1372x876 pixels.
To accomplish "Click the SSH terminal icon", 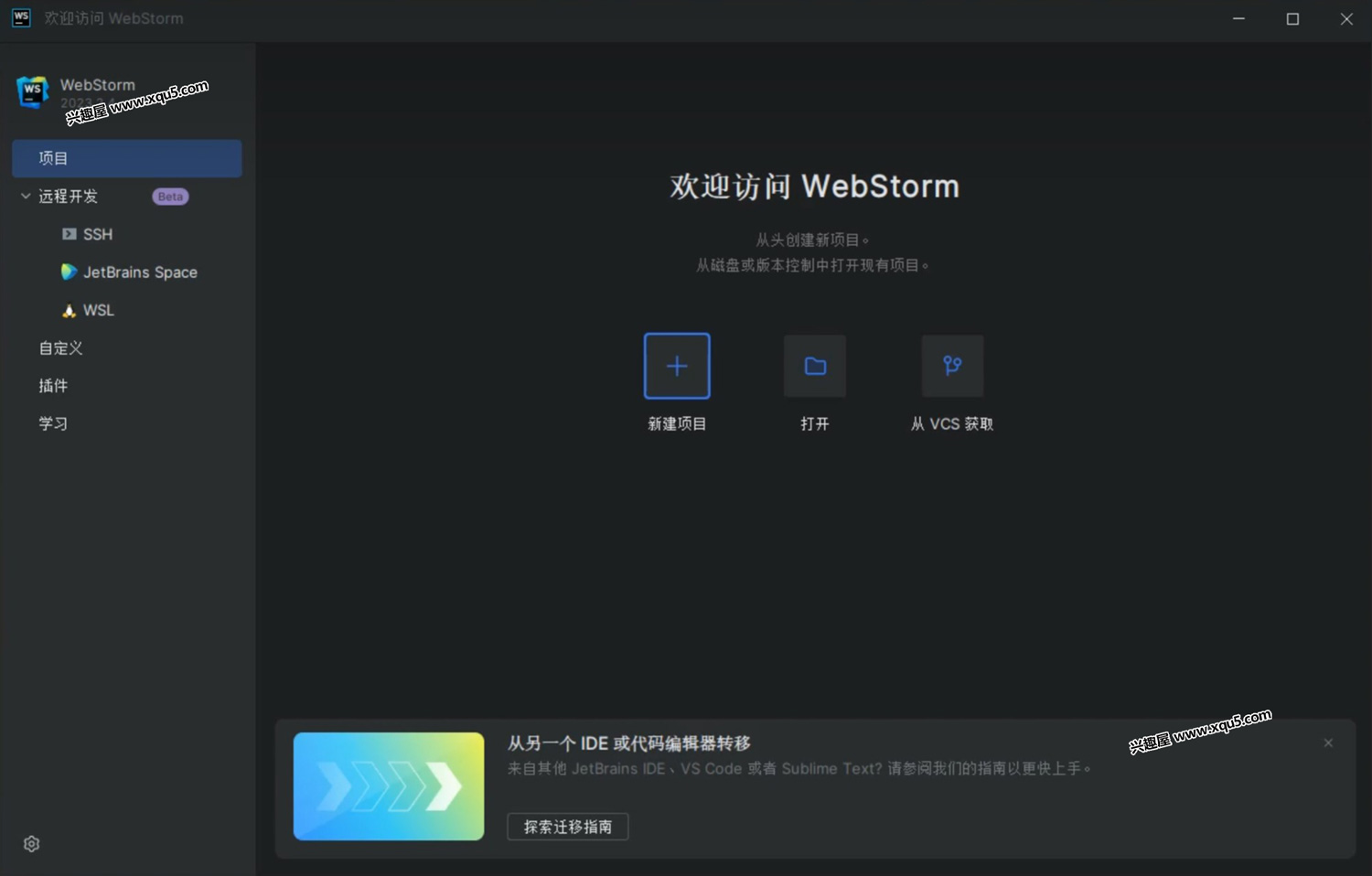I will (69, 234).
